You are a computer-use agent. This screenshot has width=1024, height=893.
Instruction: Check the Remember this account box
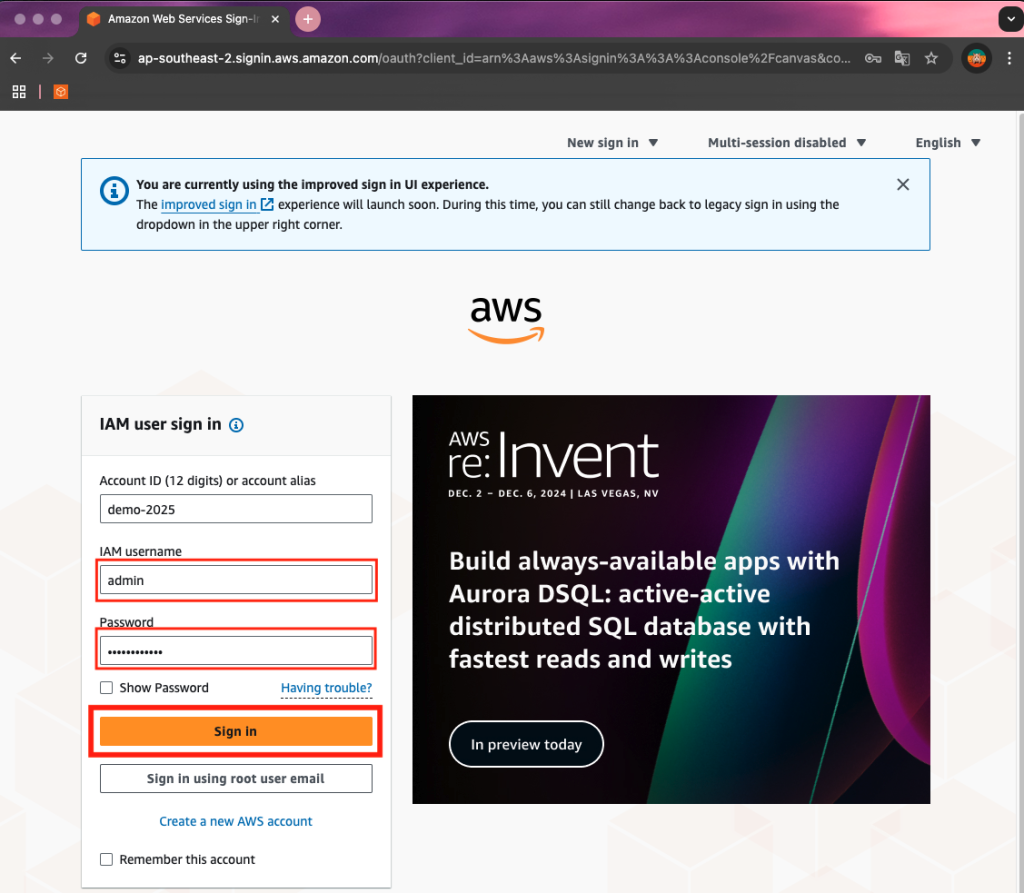[106, 859]
